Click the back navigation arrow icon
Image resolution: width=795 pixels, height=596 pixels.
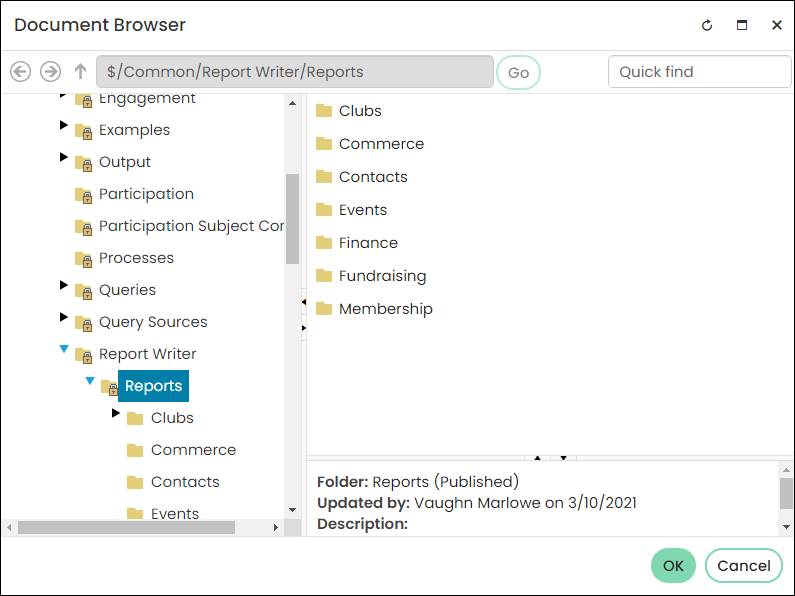click(20, 71)
